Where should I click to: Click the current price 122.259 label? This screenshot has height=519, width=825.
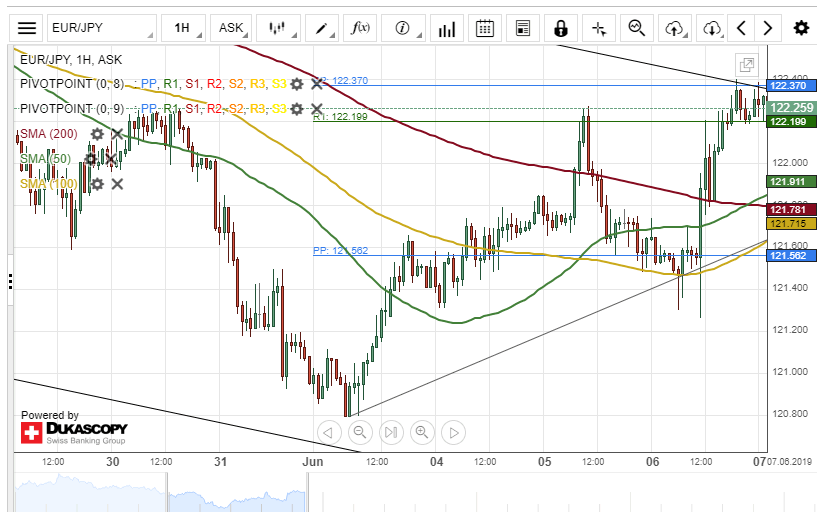click(x=792, y=108)
